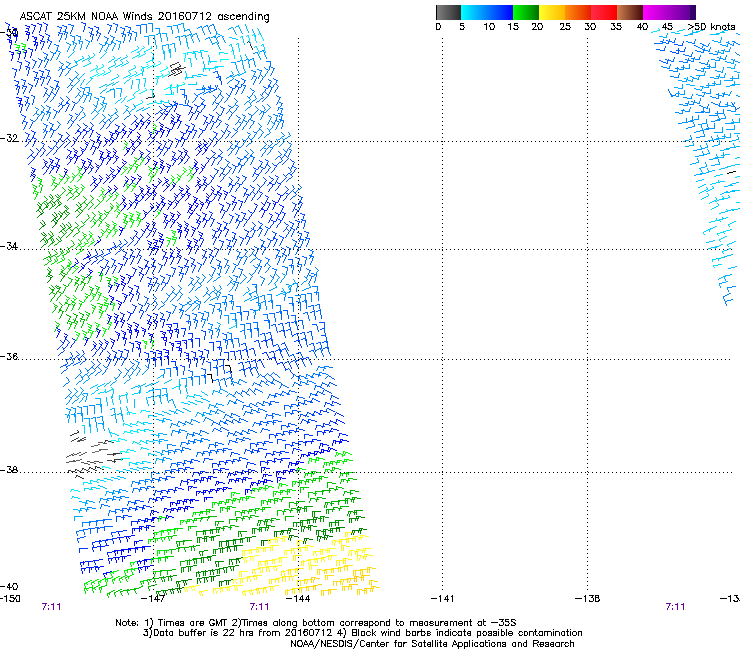Click the legend label '0'

[438, 27]
